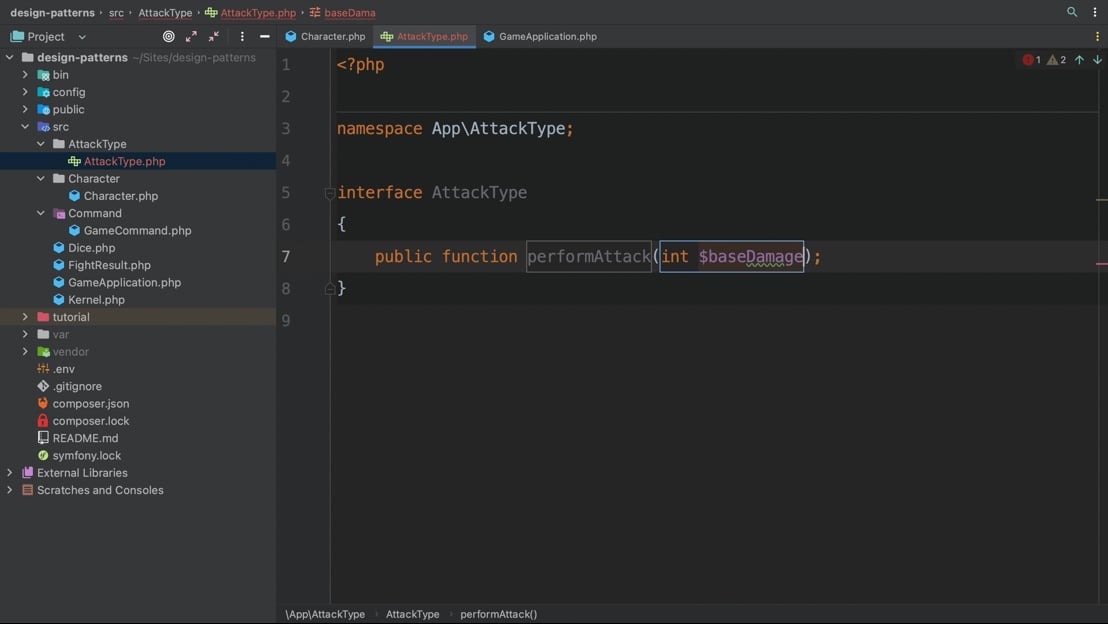Jump to previous highlighted error arrow

pos(1079,60)
